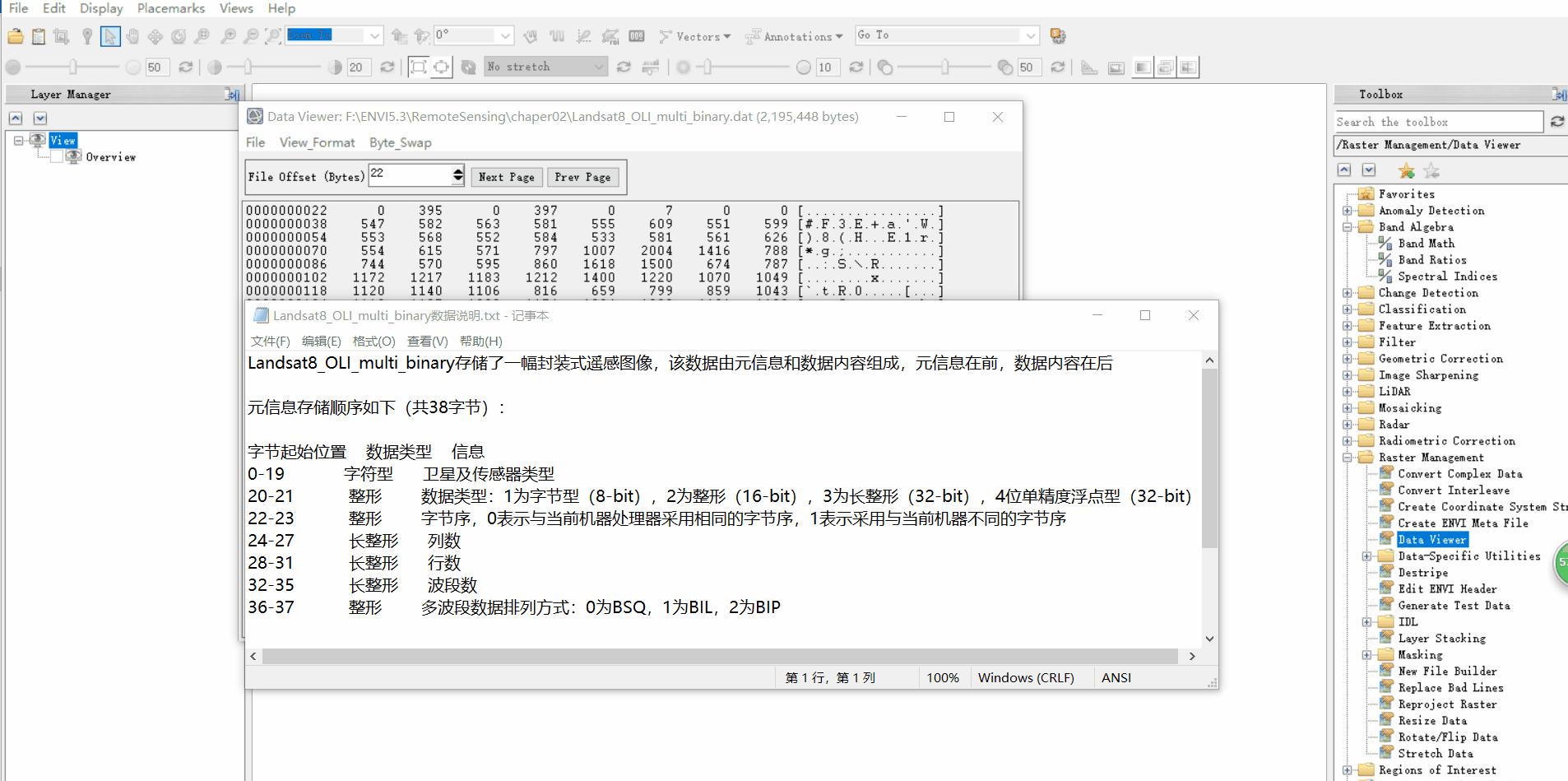
Task: Click the contrast slider handle
Action: pyautogui.click(x=248, y=67)
